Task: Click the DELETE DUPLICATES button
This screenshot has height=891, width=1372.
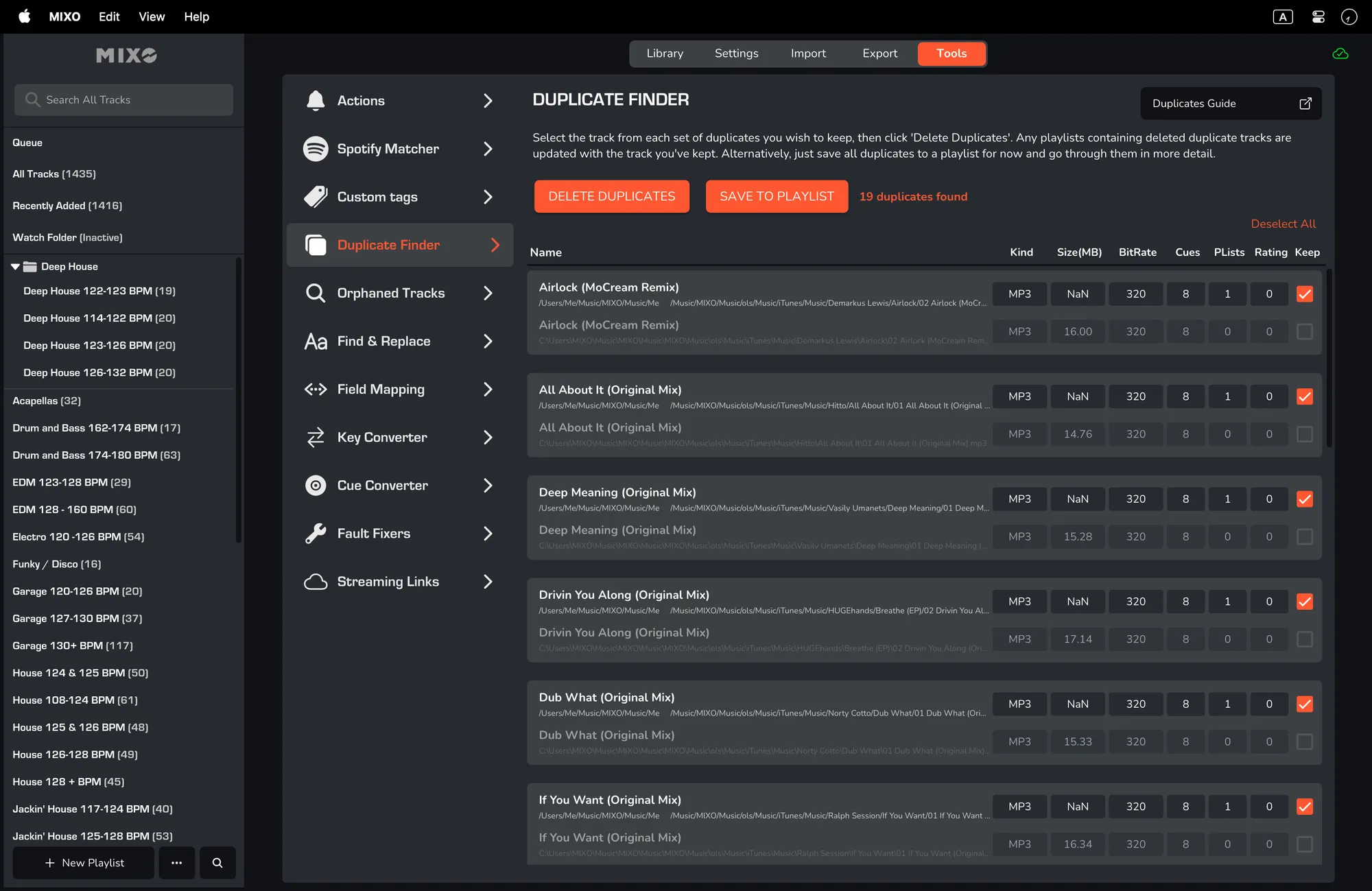Action: 611,196
